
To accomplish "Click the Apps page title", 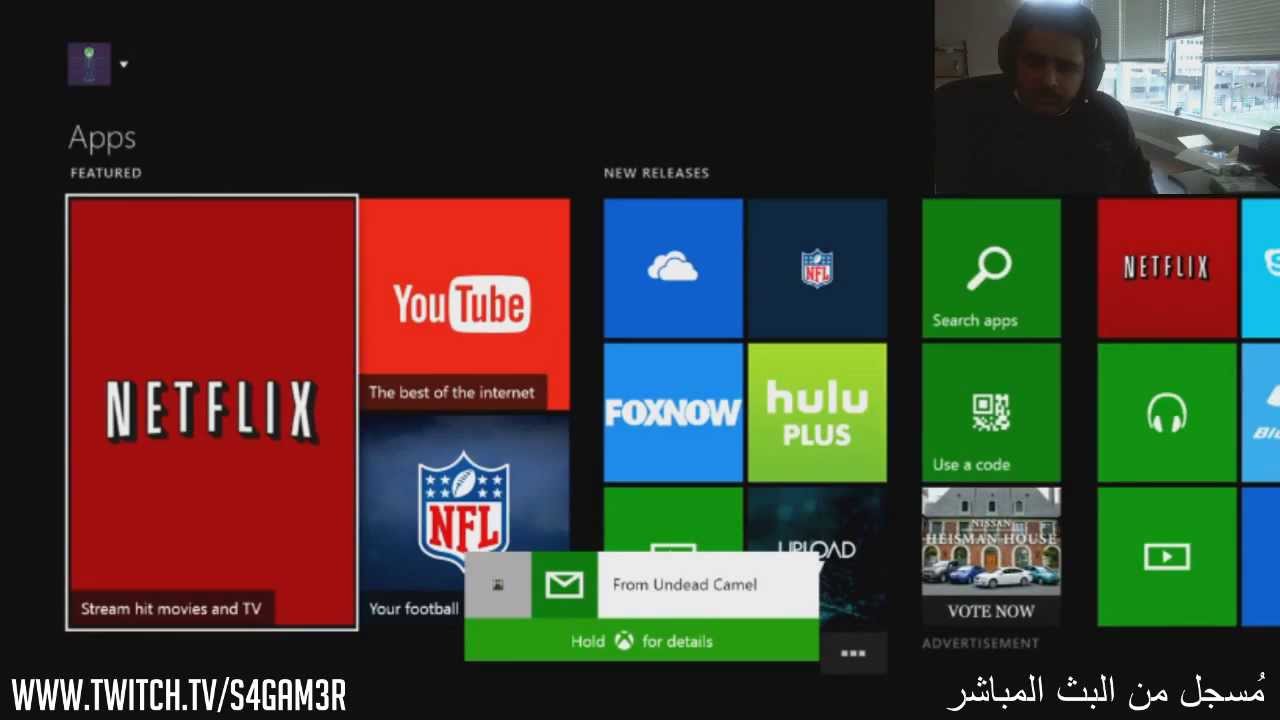I will pos(102,138).
